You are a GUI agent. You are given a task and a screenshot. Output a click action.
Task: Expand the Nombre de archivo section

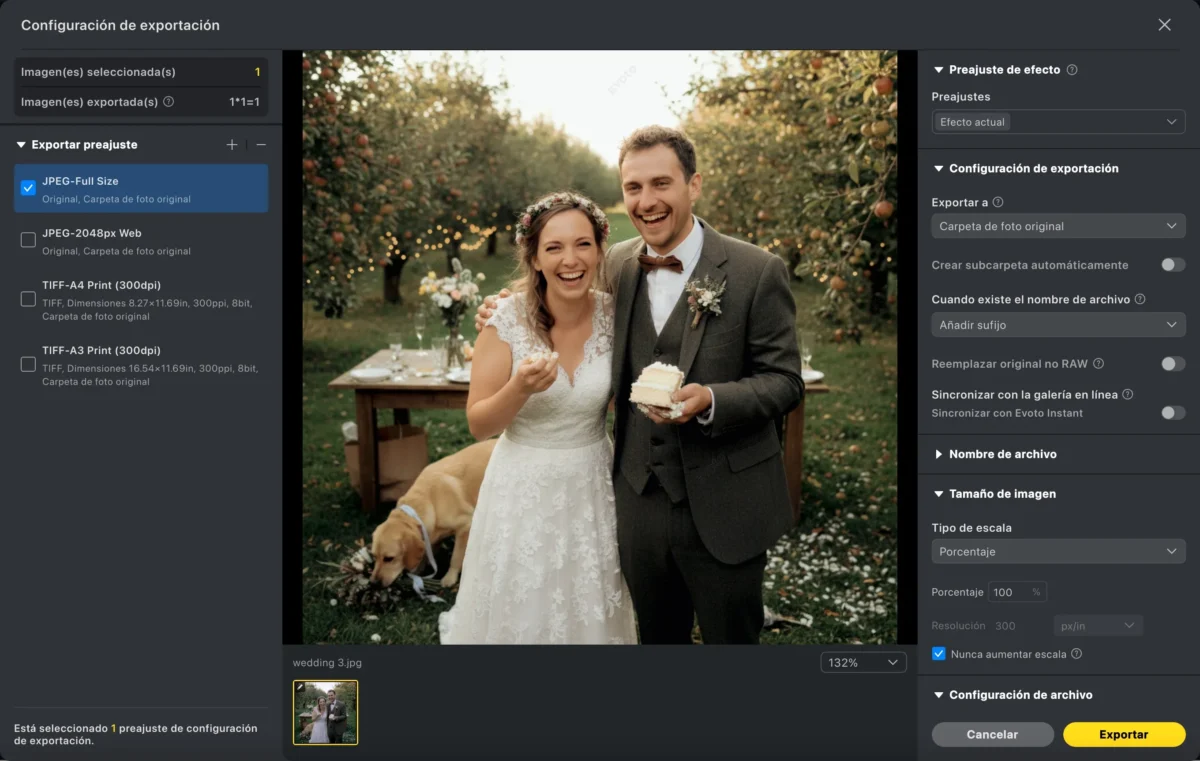click(x=1002, y=454)
